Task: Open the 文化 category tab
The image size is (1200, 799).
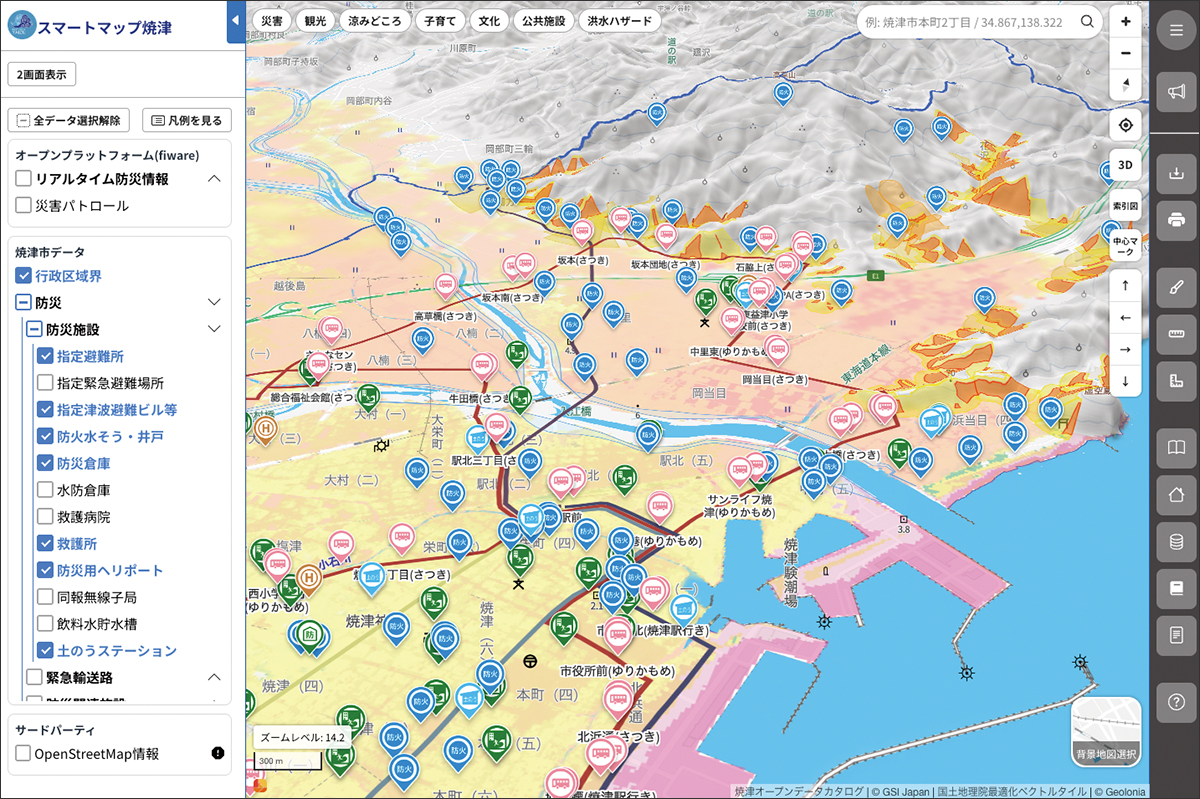Action: click(489, 20)
